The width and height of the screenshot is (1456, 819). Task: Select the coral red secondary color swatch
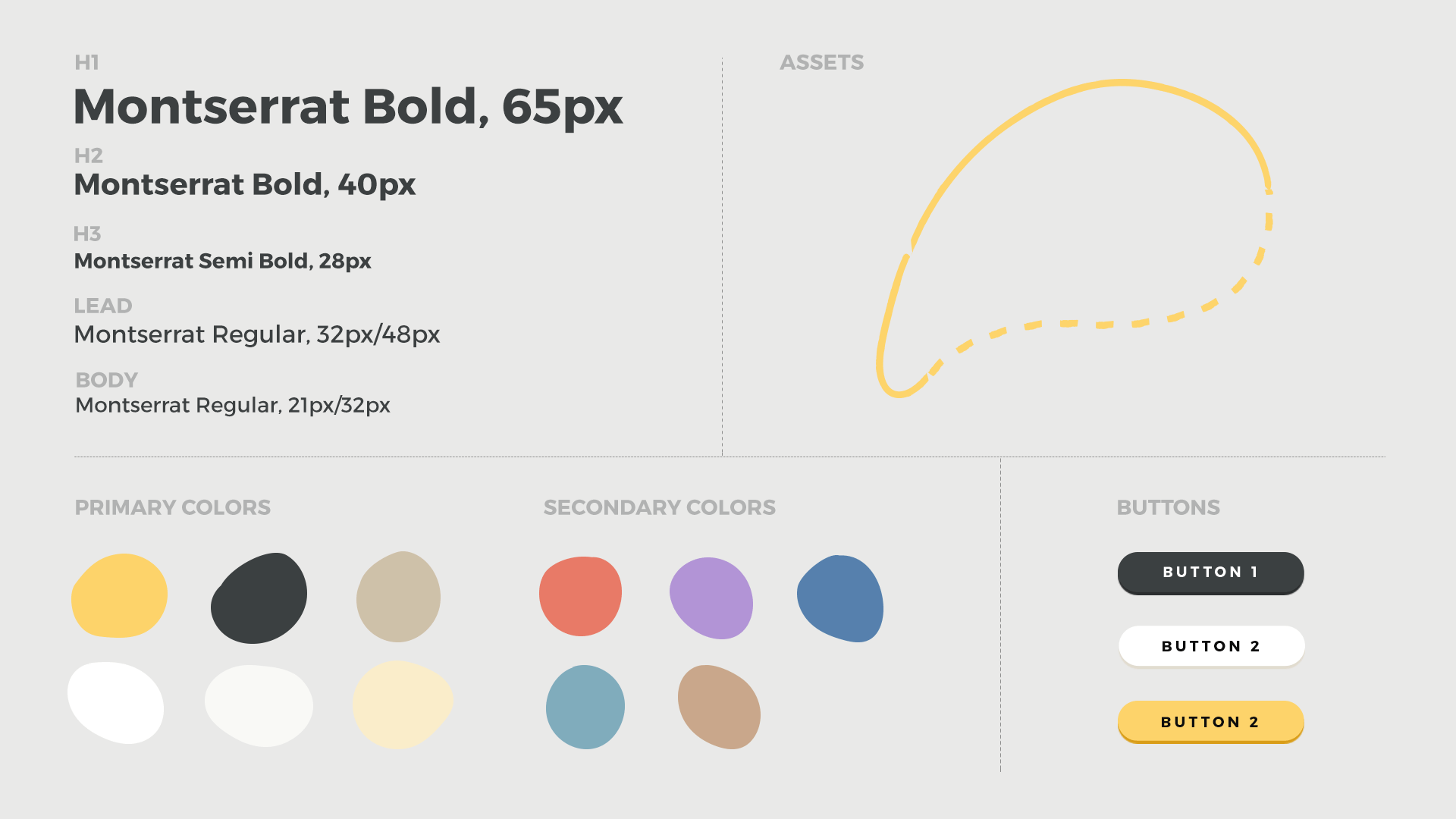point(580,597)
